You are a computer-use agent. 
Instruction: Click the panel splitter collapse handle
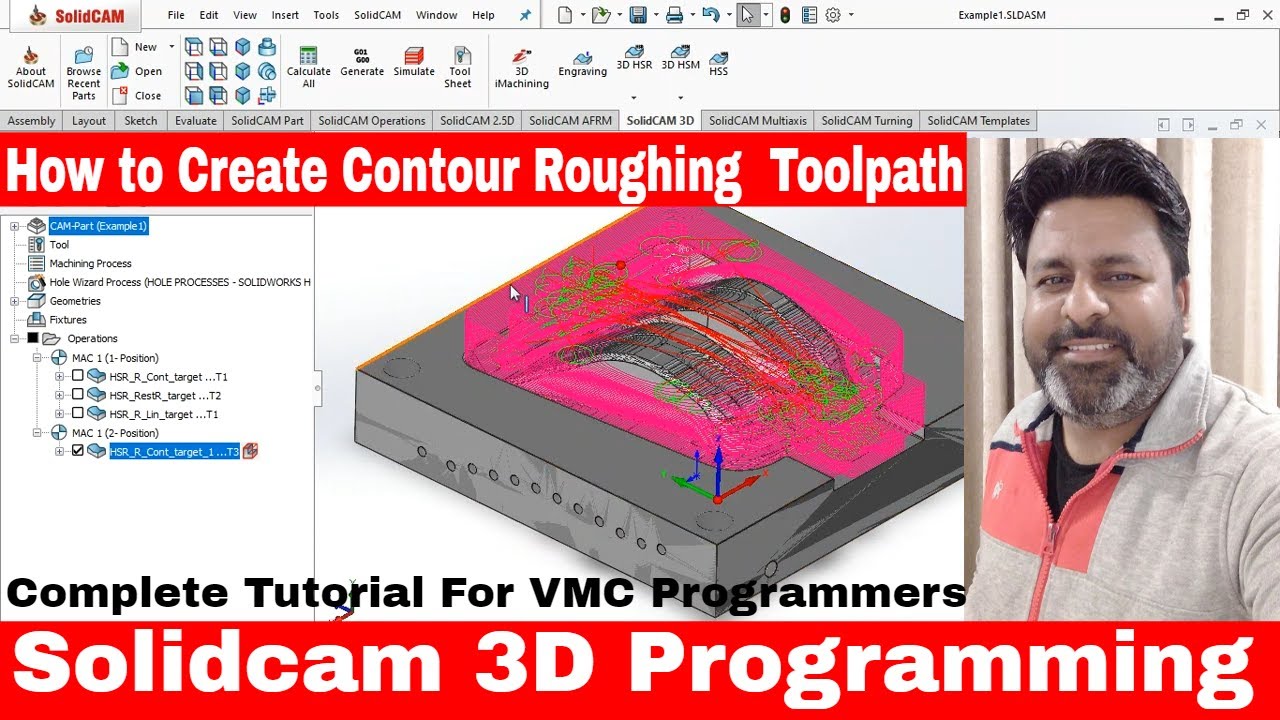pos(318,387)
